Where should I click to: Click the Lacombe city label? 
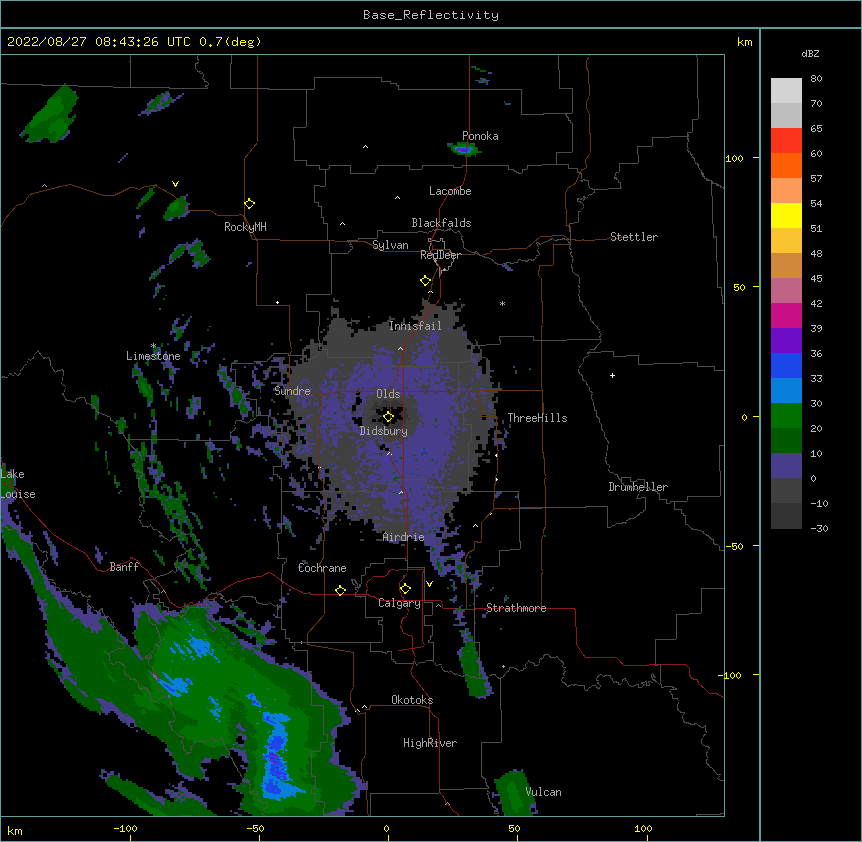(x=450, y=191)
